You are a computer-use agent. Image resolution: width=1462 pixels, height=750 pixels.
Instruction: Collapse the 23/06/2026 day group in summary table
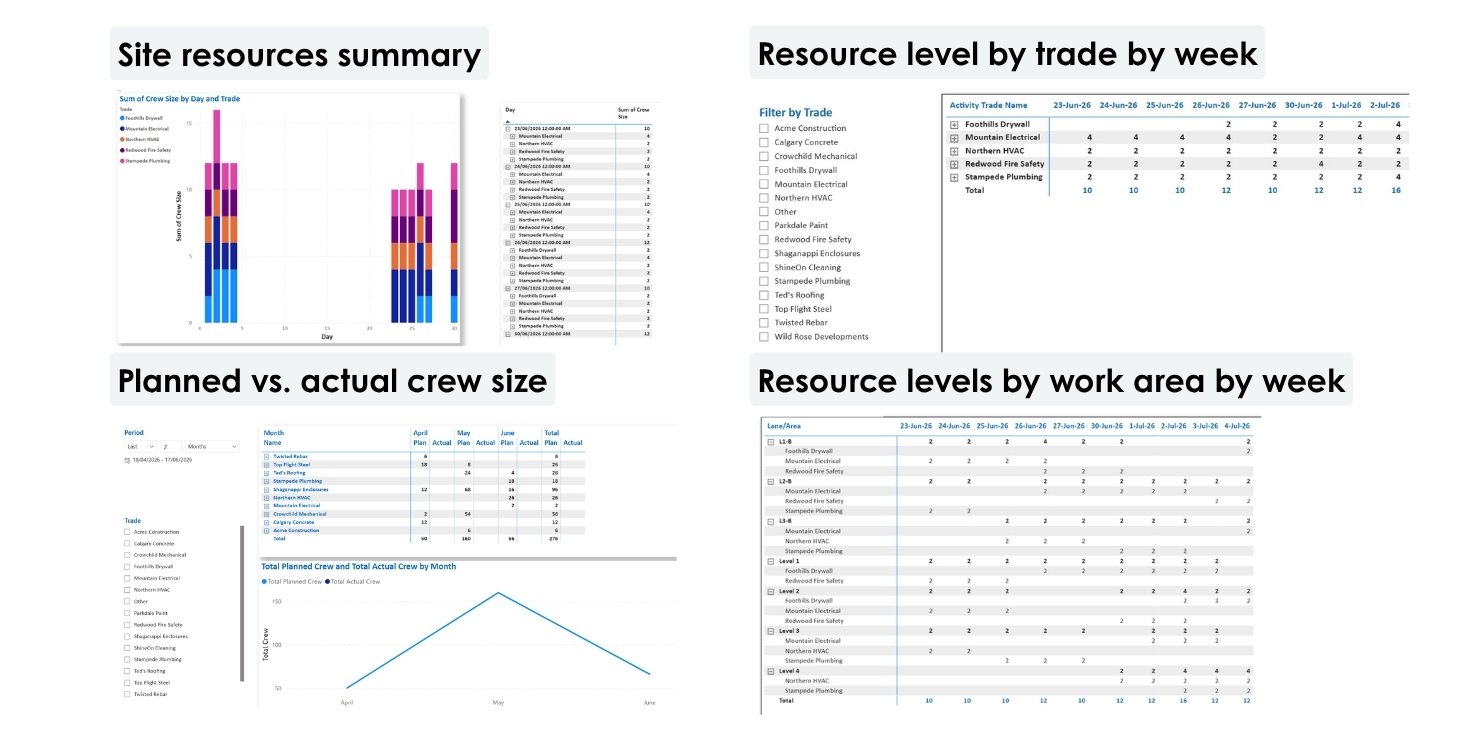(508, 129)
